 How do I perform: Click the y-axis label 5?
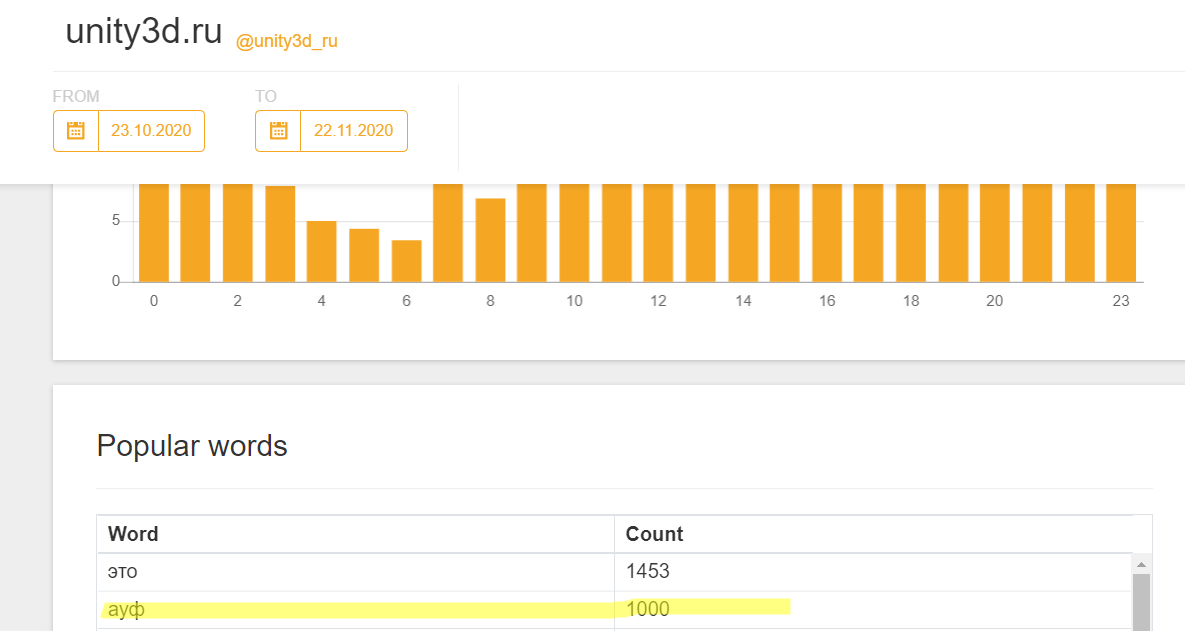click(116, 221)
